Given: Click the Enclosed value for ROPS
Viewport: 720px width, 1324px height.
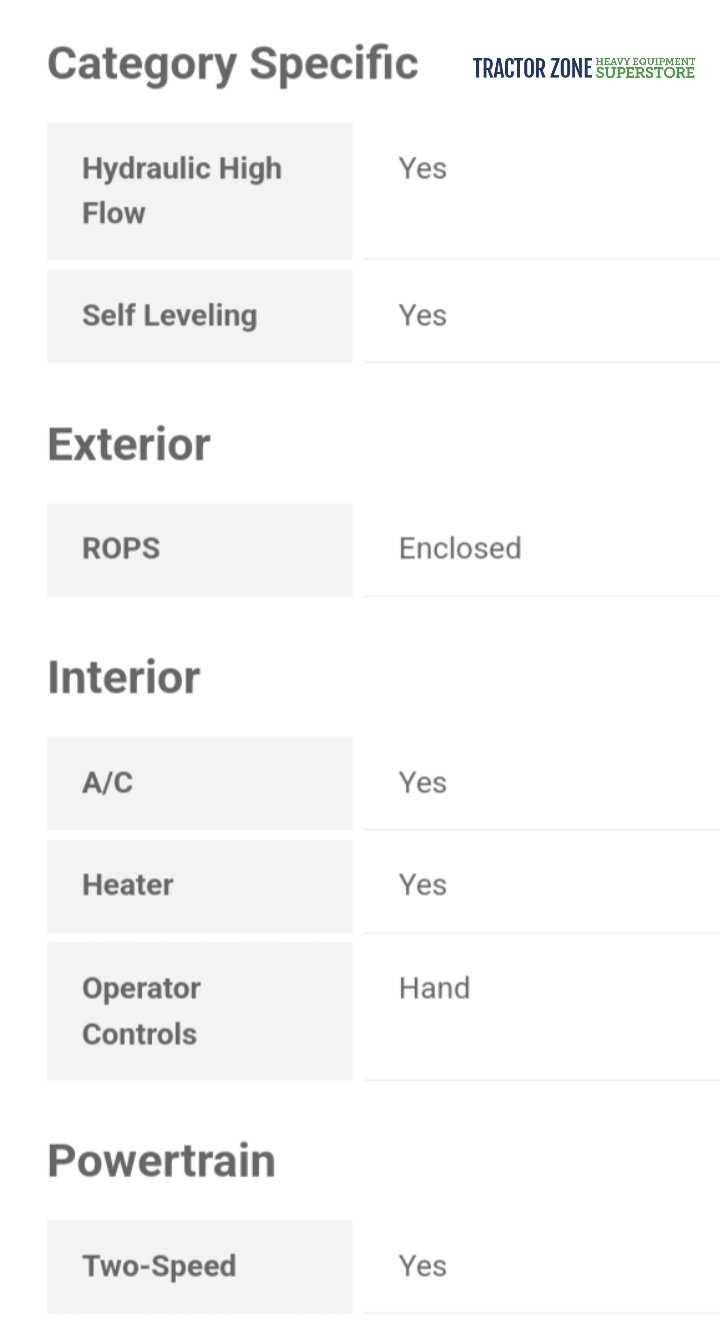Looking at the screenshot, I should [460, 548].
